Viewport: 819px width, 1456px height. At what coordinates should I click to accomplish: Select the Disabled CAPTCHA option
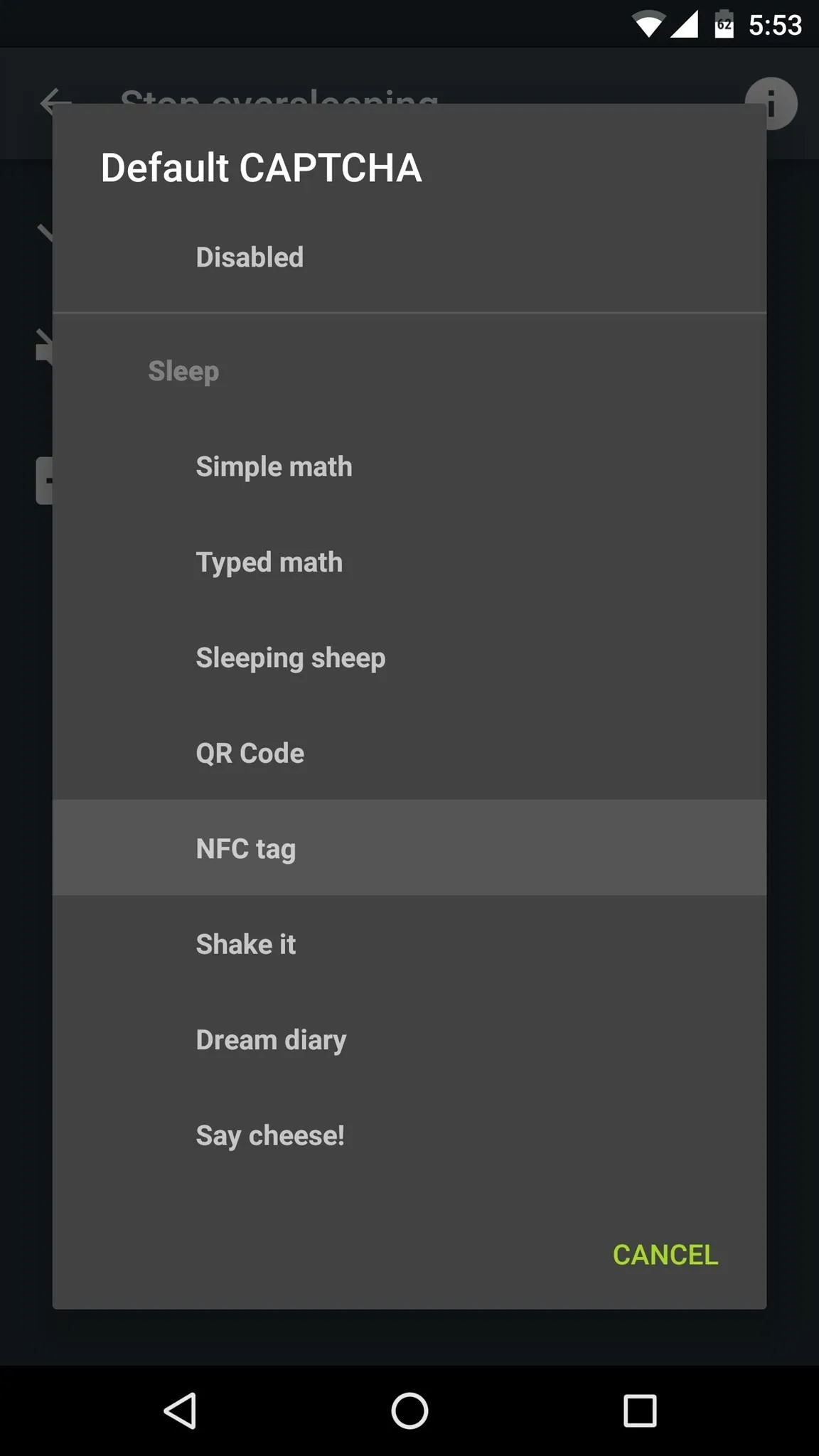click(409, 257)
